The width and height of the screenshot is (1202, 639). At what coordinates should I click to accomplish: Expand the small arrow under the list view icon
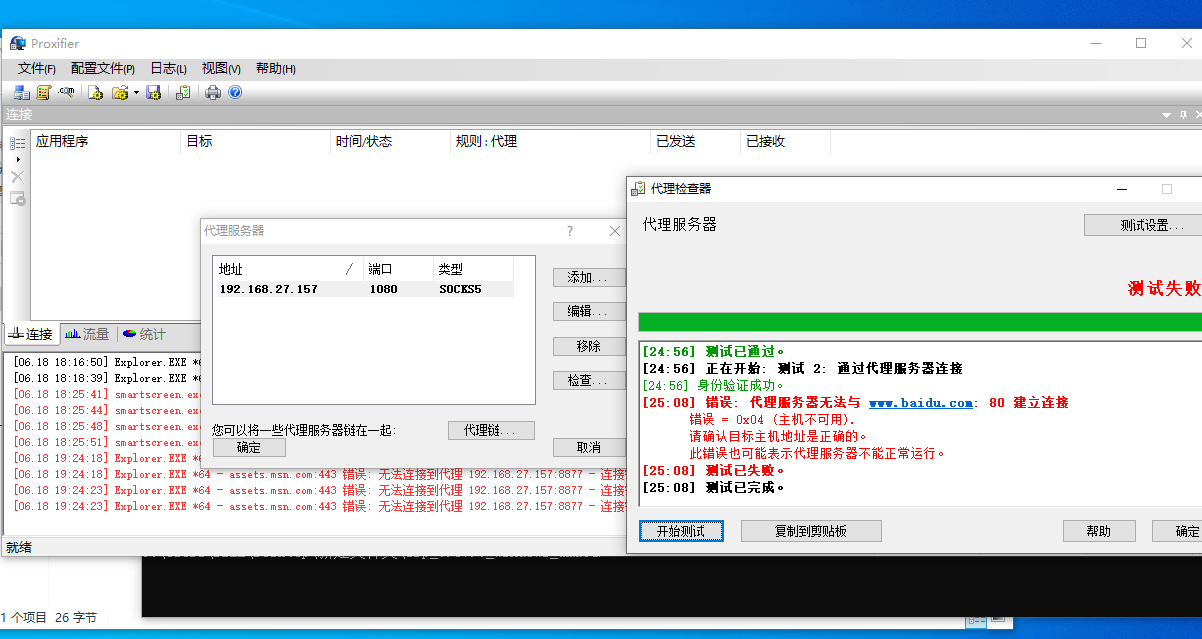(x=17, y=160)
